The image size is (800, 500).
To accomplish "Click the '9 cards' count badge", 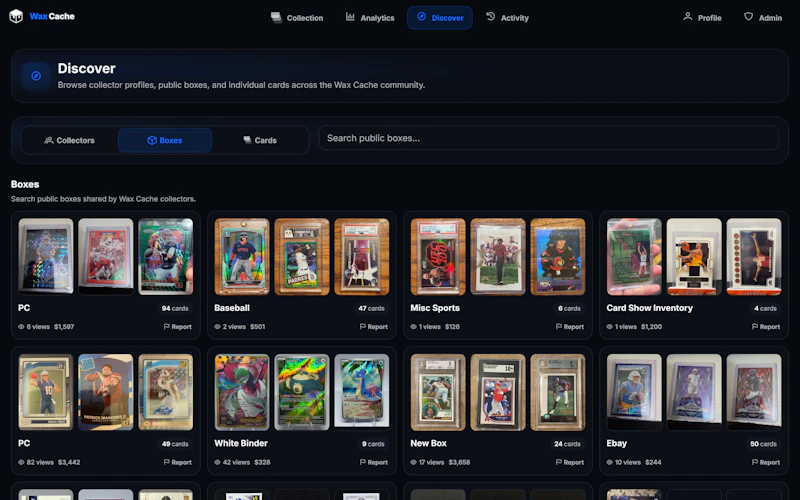I will pyautogui.click(x=373, y=444).
